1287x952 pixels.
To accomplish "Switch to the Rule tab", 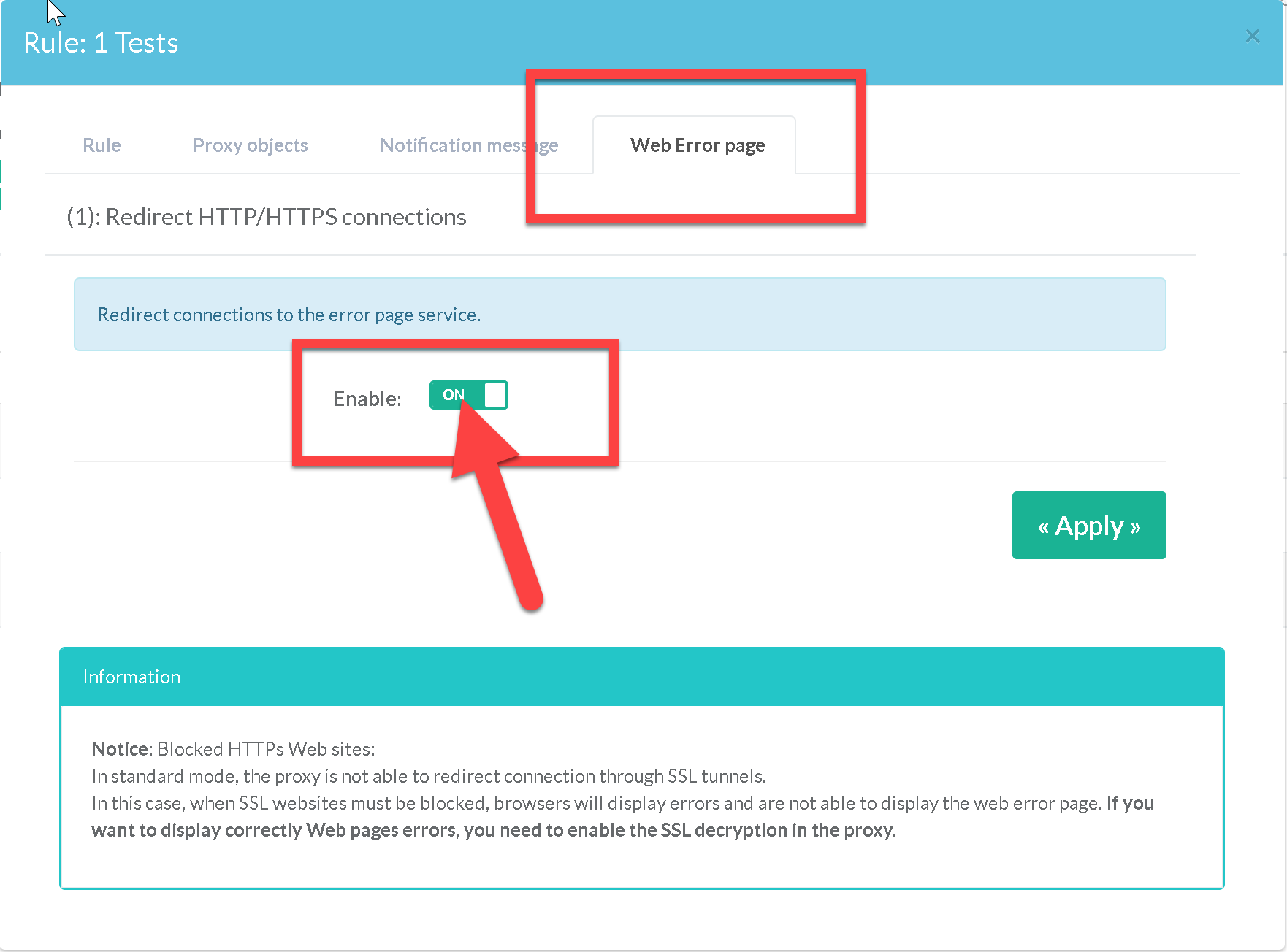I will pyautogui.click(x=102, y=145).
